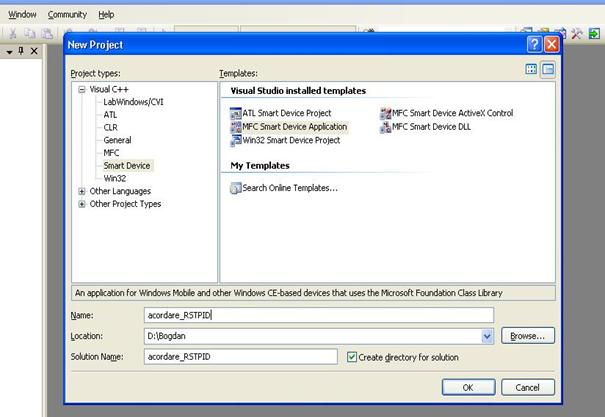Switch templates to large icons view
Viewport: 605px width, 417px height.
pyautogui.click(x=531, y=69)
